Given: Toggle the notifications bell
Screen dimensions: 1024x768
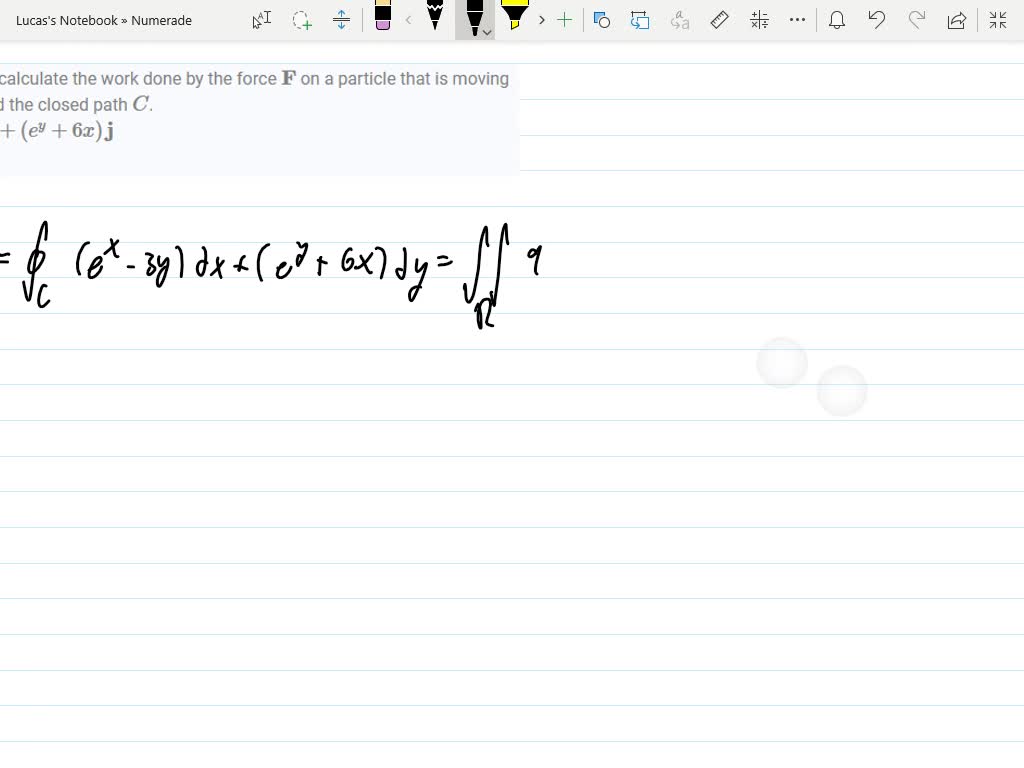Looking at the screenshot, I should click(x=837, y=20).
